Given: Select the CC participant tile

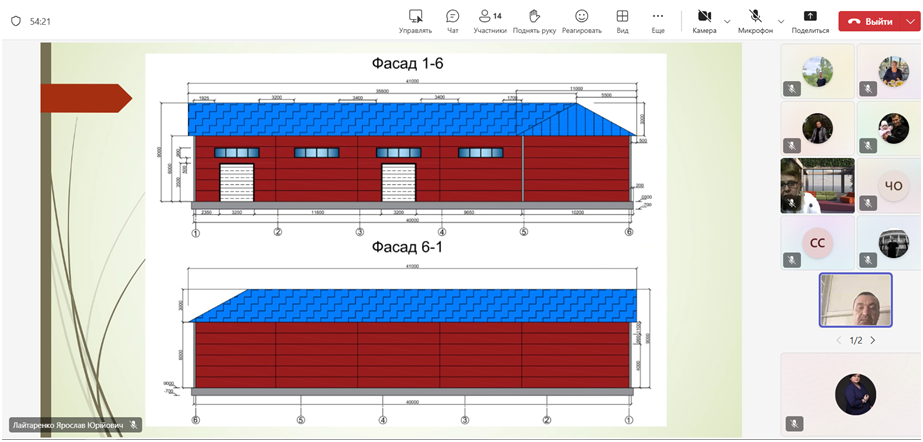Looking at the screenshot, I should coord(817,242).
